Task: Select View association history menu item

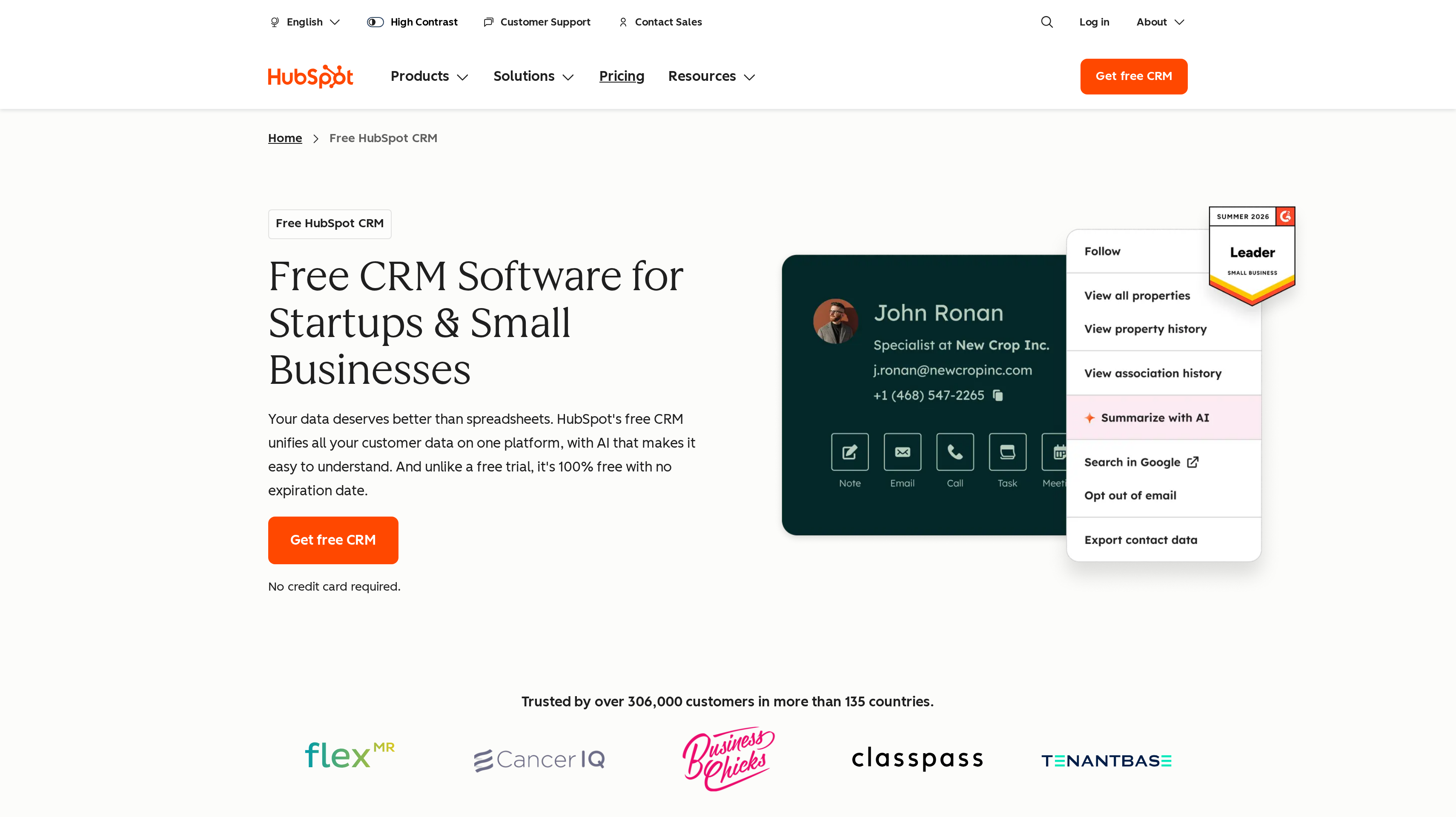Action: coord(1164,374)
